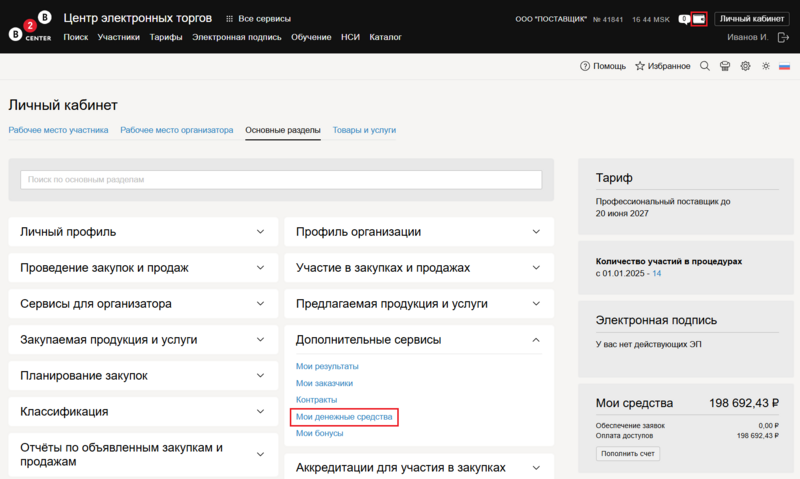Switch language using the Russian flag icon
This screenshot has height=479, width=800.
pyautogui.click(x=784, y=66)
